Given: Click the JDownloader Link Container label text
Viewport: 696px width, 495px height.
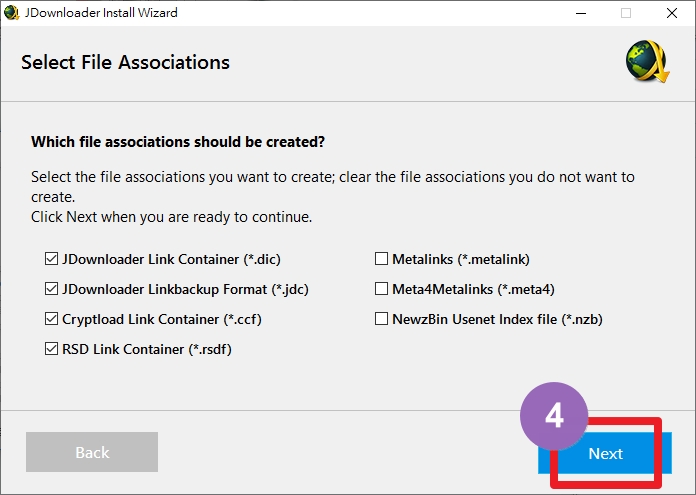Looking at the screenshot, I should [171, 259].
